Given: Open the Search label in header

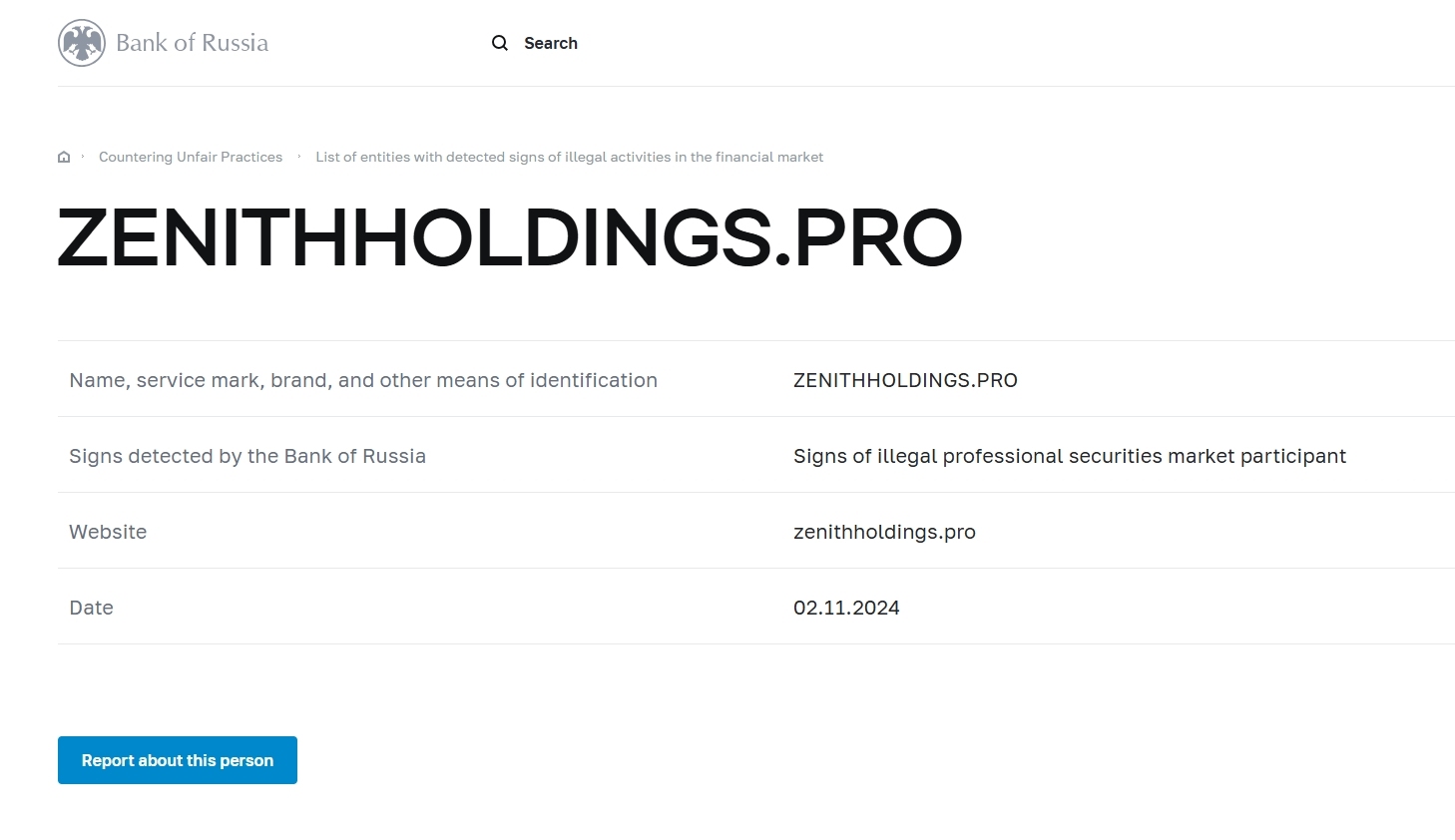Looking at the screenshot, I should tap(551, 43).
